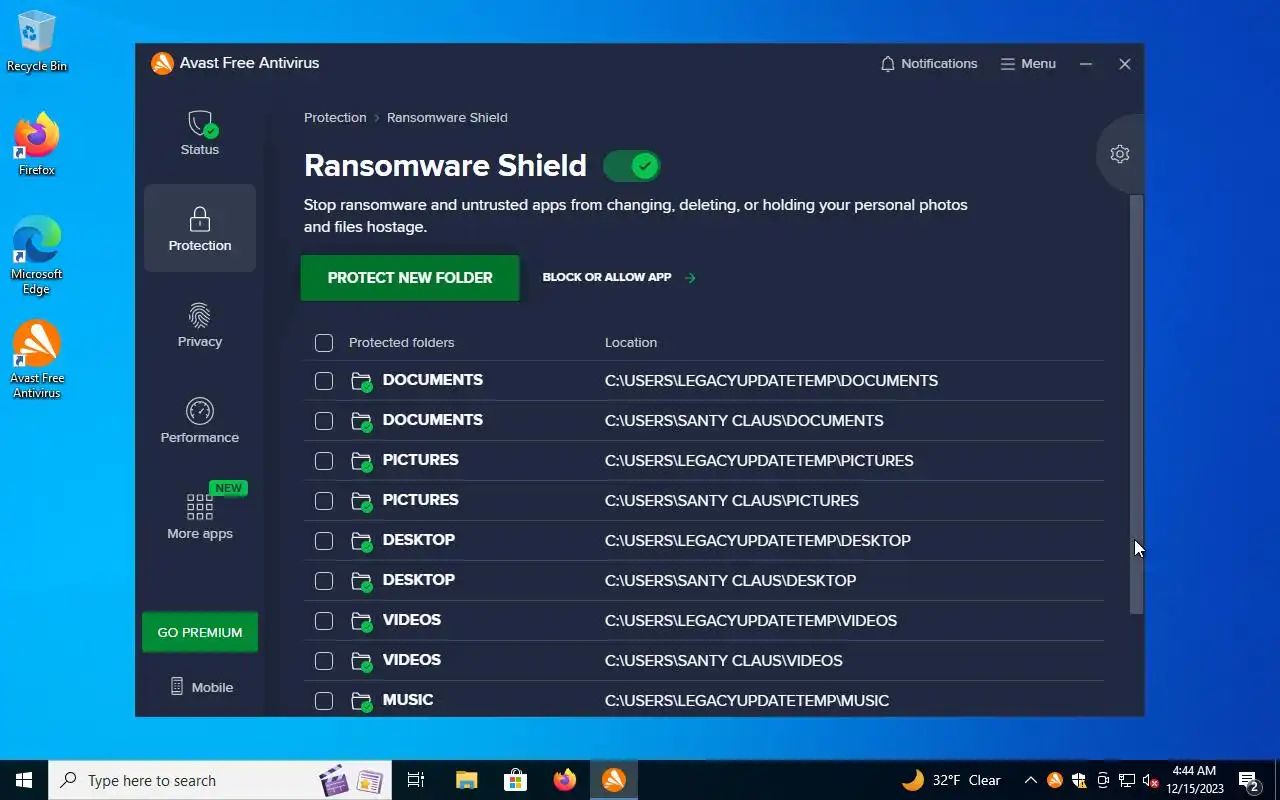The width and height of the screenshot is (1280, 800).
Task: Open Microsoft Edge desktop shortcut
Action: pyautogui.click(x=37, y=256)
